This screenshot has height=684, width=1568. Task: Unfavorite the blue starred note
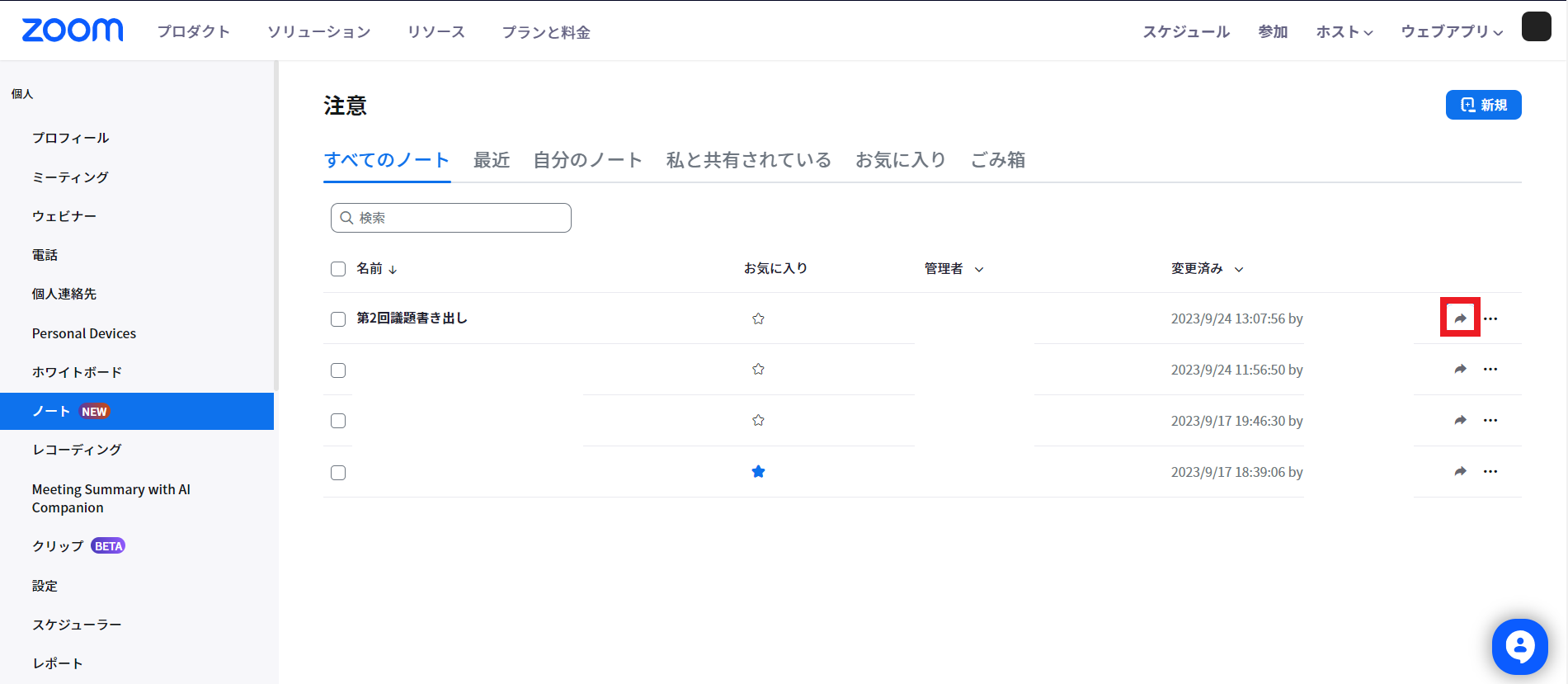[758, 472]
